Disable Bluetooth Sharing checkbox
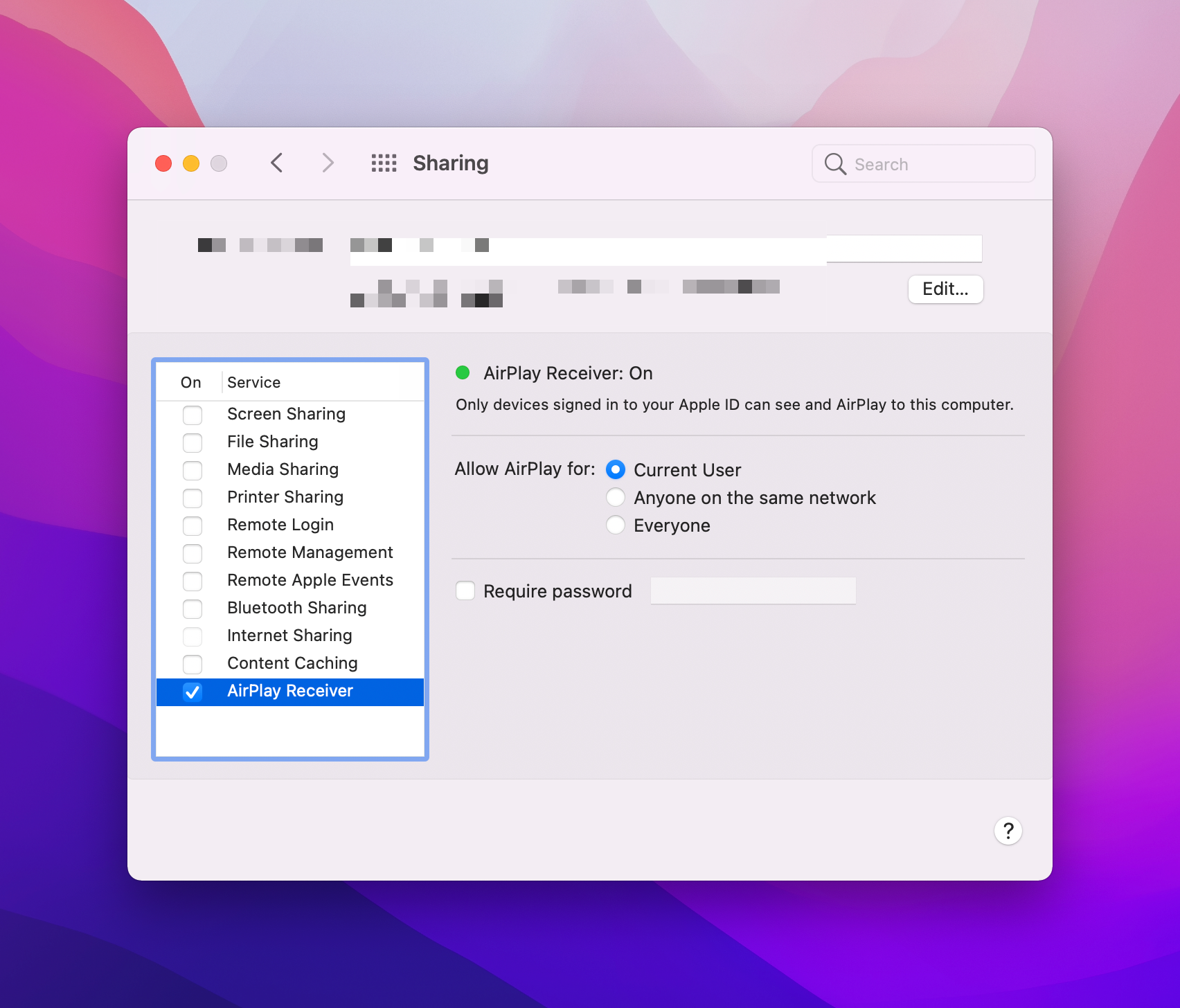 (193, 609)
